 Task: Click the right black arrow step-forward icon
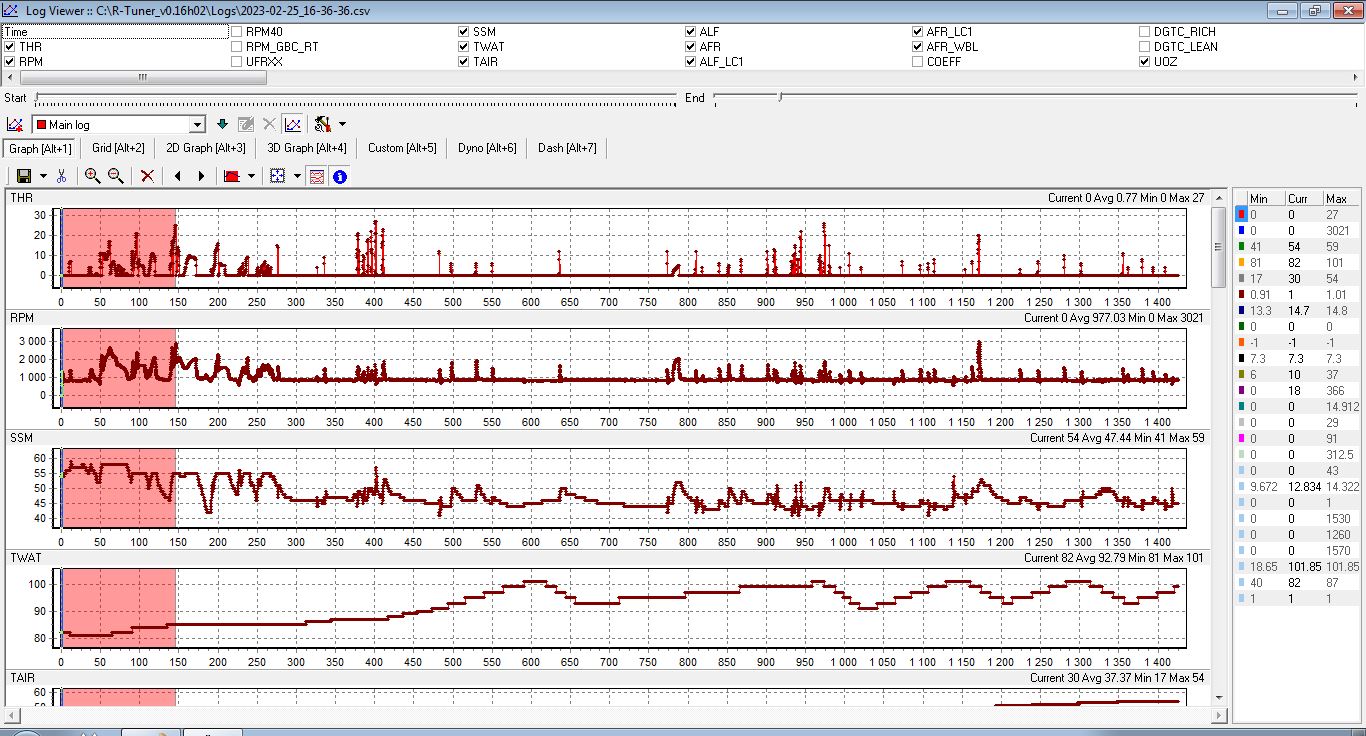pyautogui.click(x=201, y=176)
